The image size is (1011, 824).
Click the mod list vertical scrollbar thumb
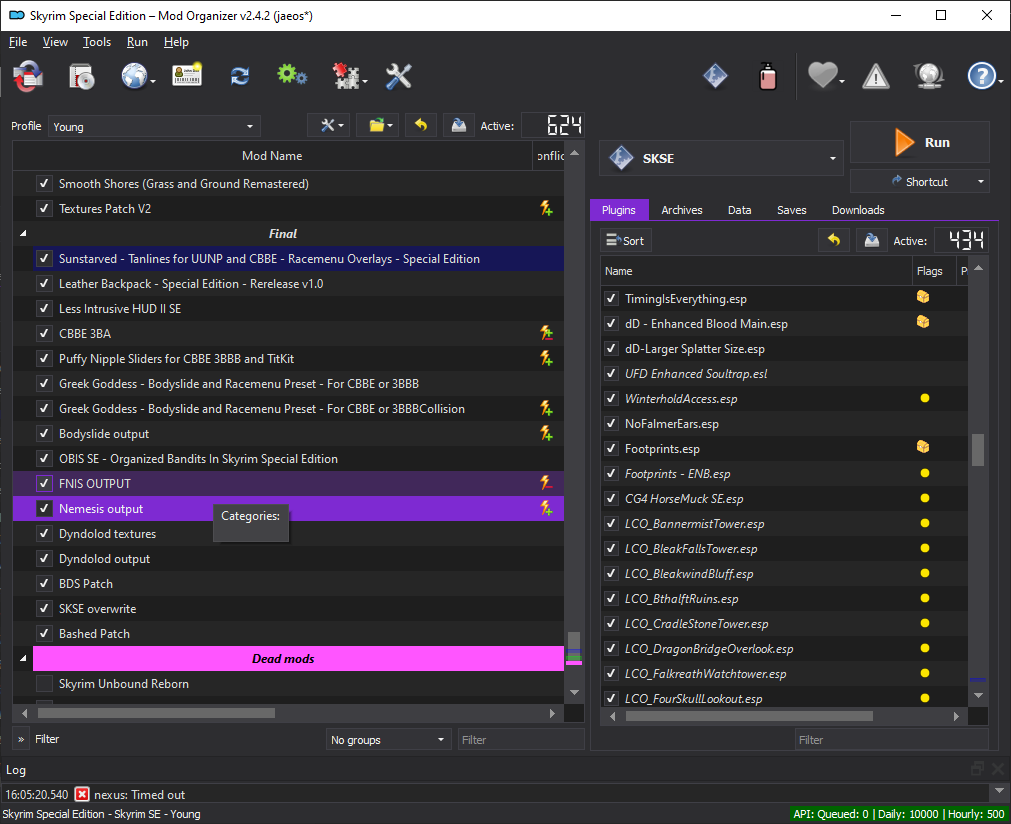pyautogui.click(x=574, y=648)
